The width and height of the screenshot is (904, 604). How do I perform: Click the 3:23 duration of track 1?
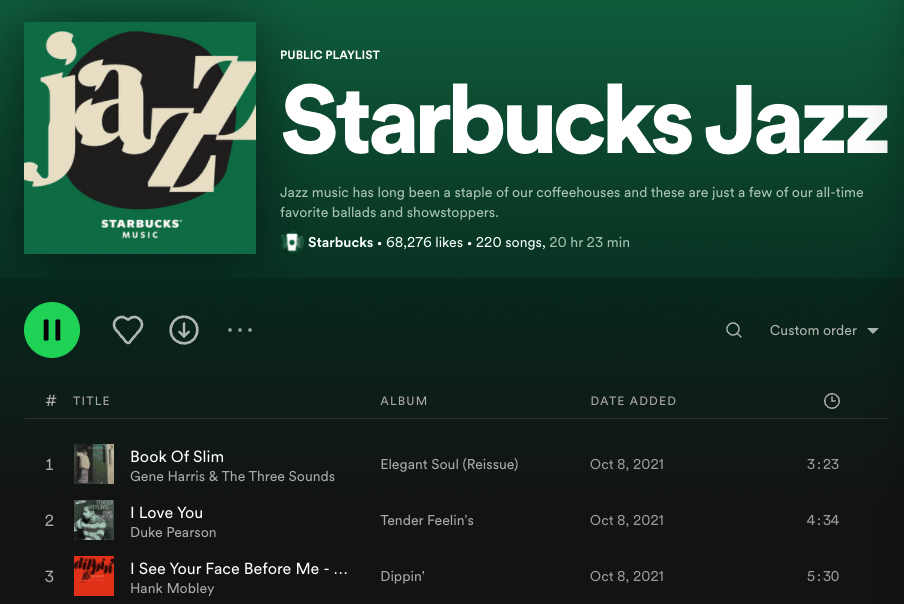click(823, 464)
